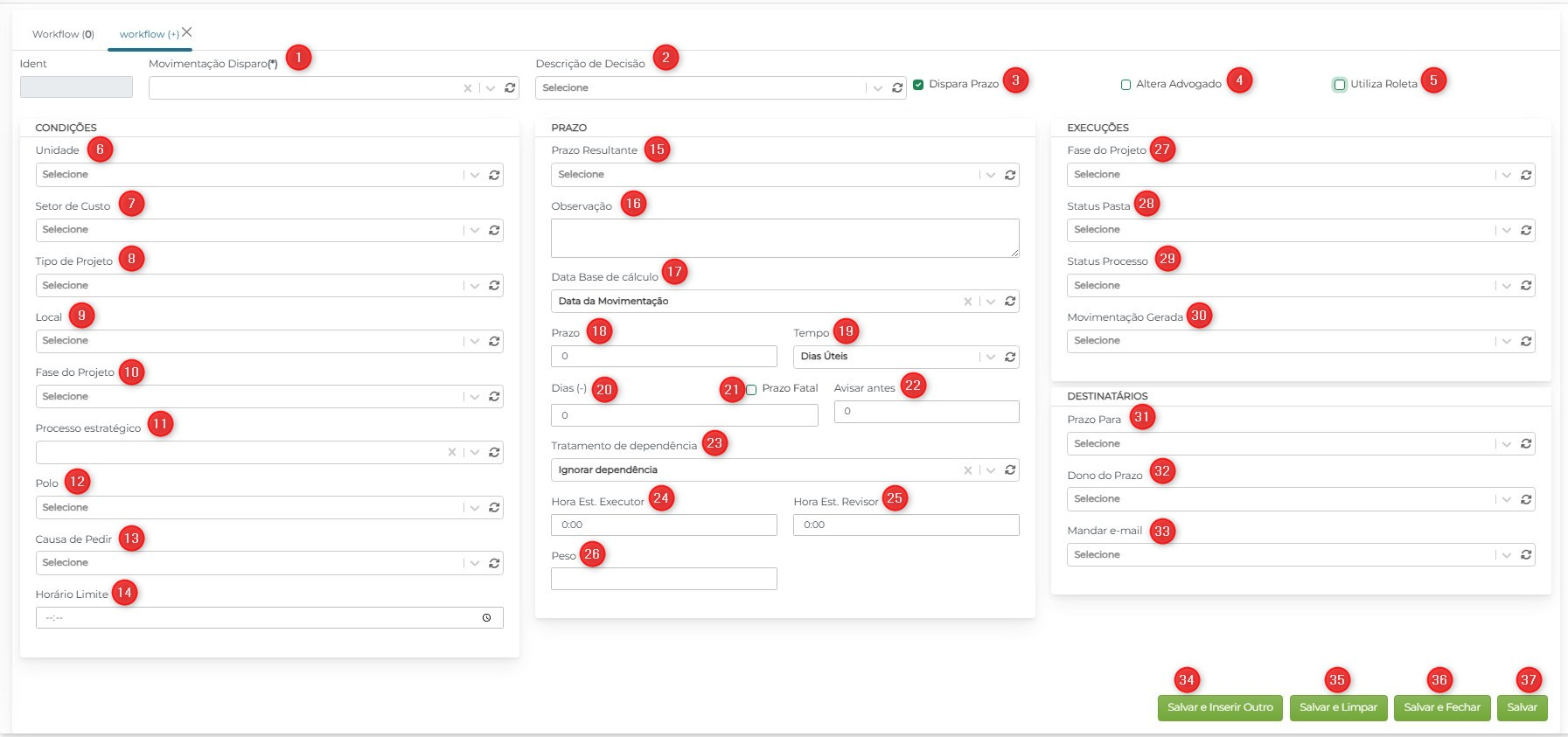Image resolution: width=1568 pixels, height=737 pixels.
Task: Refresh the Descrição de Decisão options
Action: [x=897, y=88]
